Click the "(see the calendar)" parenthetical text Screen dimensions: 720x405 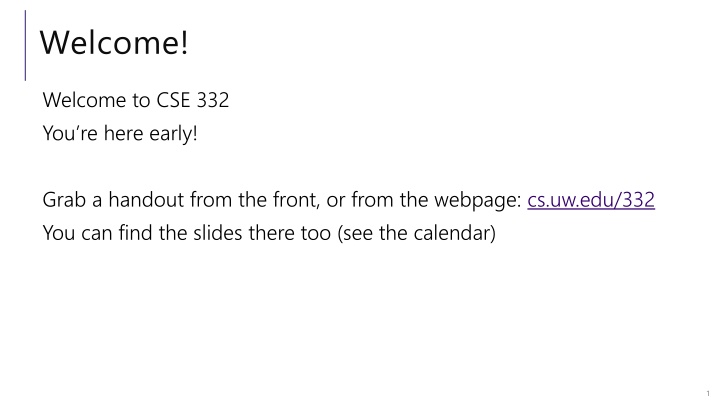coord(416,233)
